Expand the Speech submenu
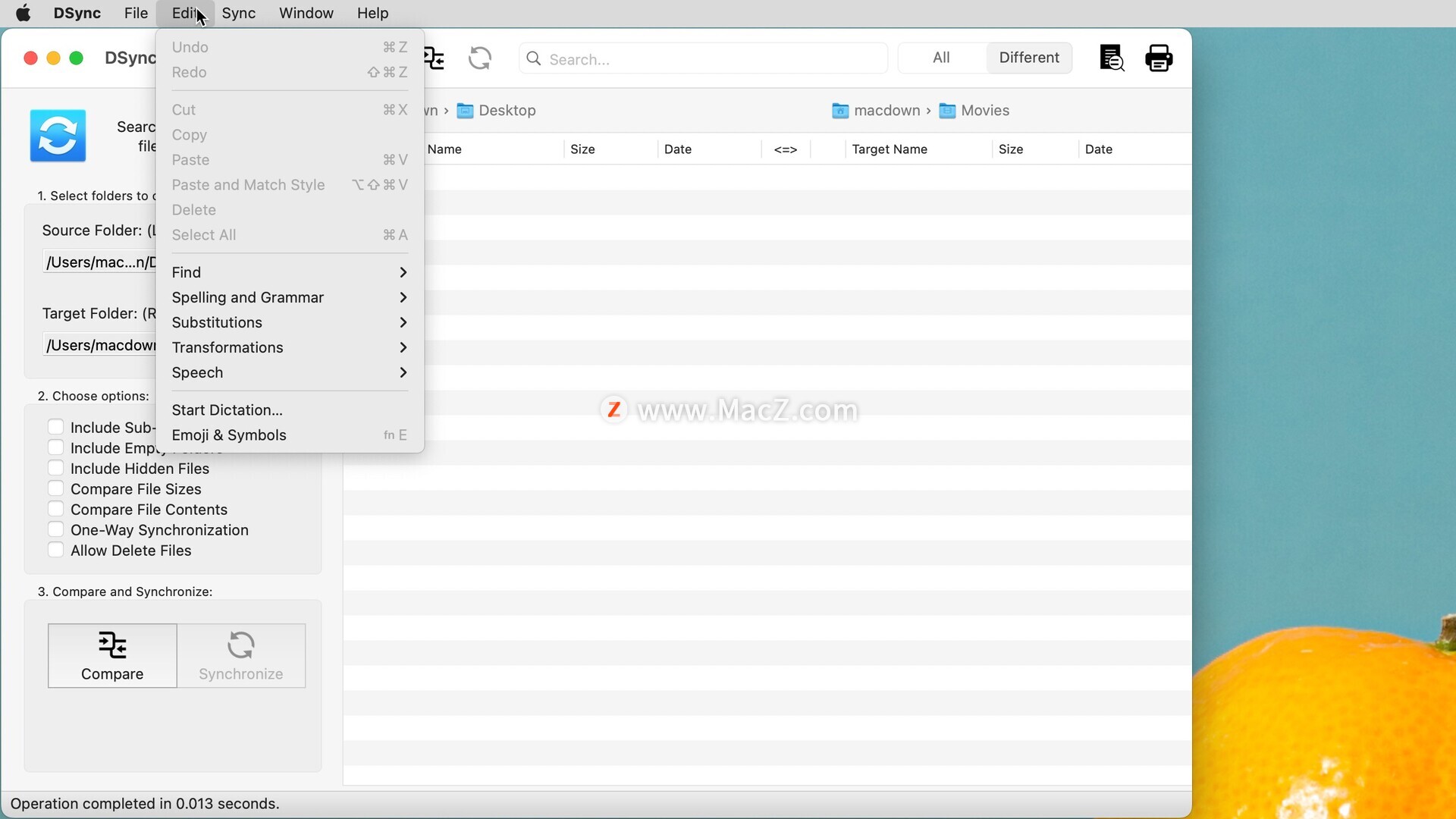1456x819 pixels. [290, 372]
